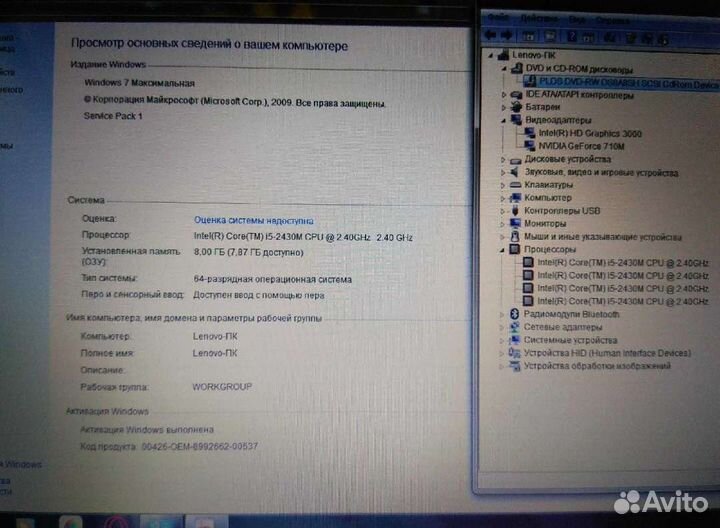Click the Системные устройства icon
720x528 pixels.
pos(514,340)
